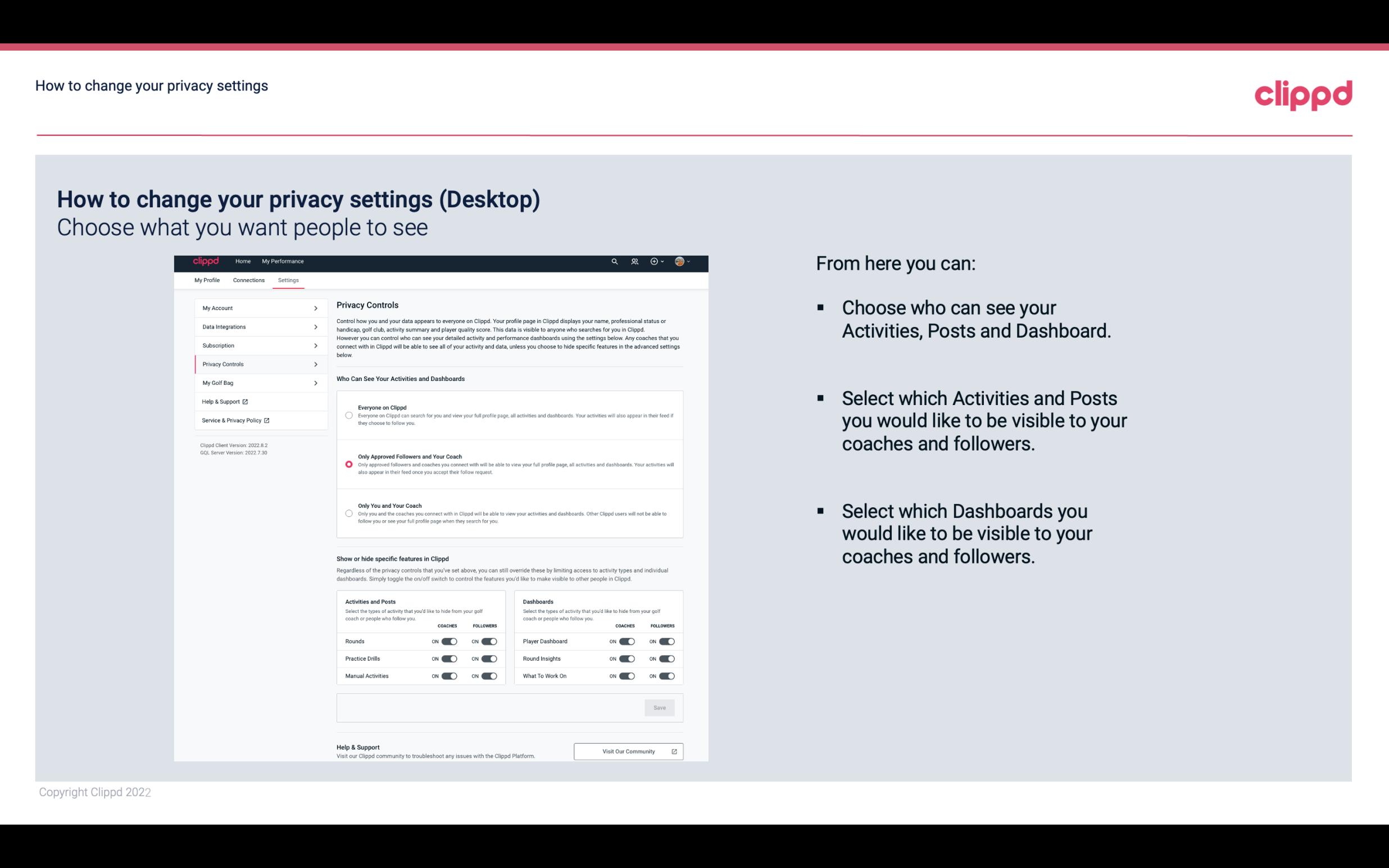Viewport: 1389px width, 868px height.
Task: Click the My Performance nav icon
Action: tap(283, 261)
